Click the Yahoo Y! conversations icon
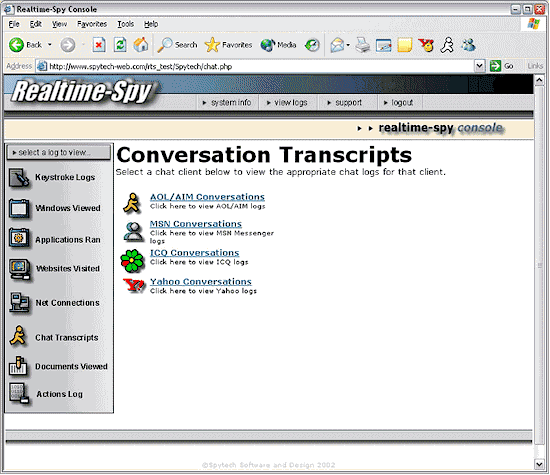Image resolution: width=550 pixels, height=475 pixels. (x=134, y=286)
